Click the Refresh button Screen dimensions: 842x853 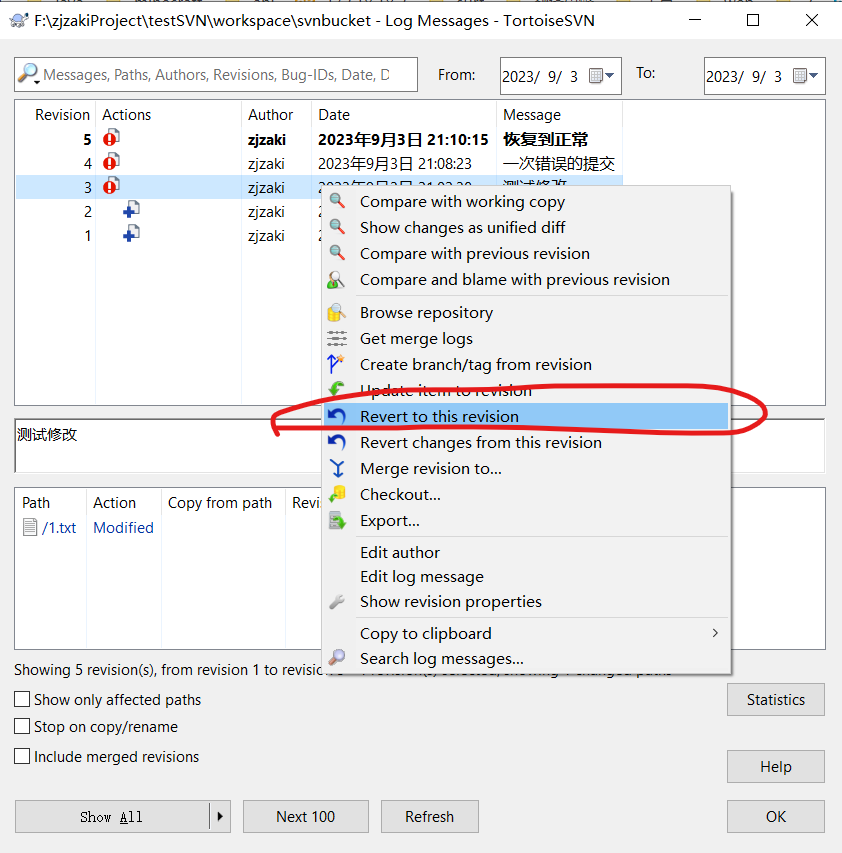coord(430,816)
